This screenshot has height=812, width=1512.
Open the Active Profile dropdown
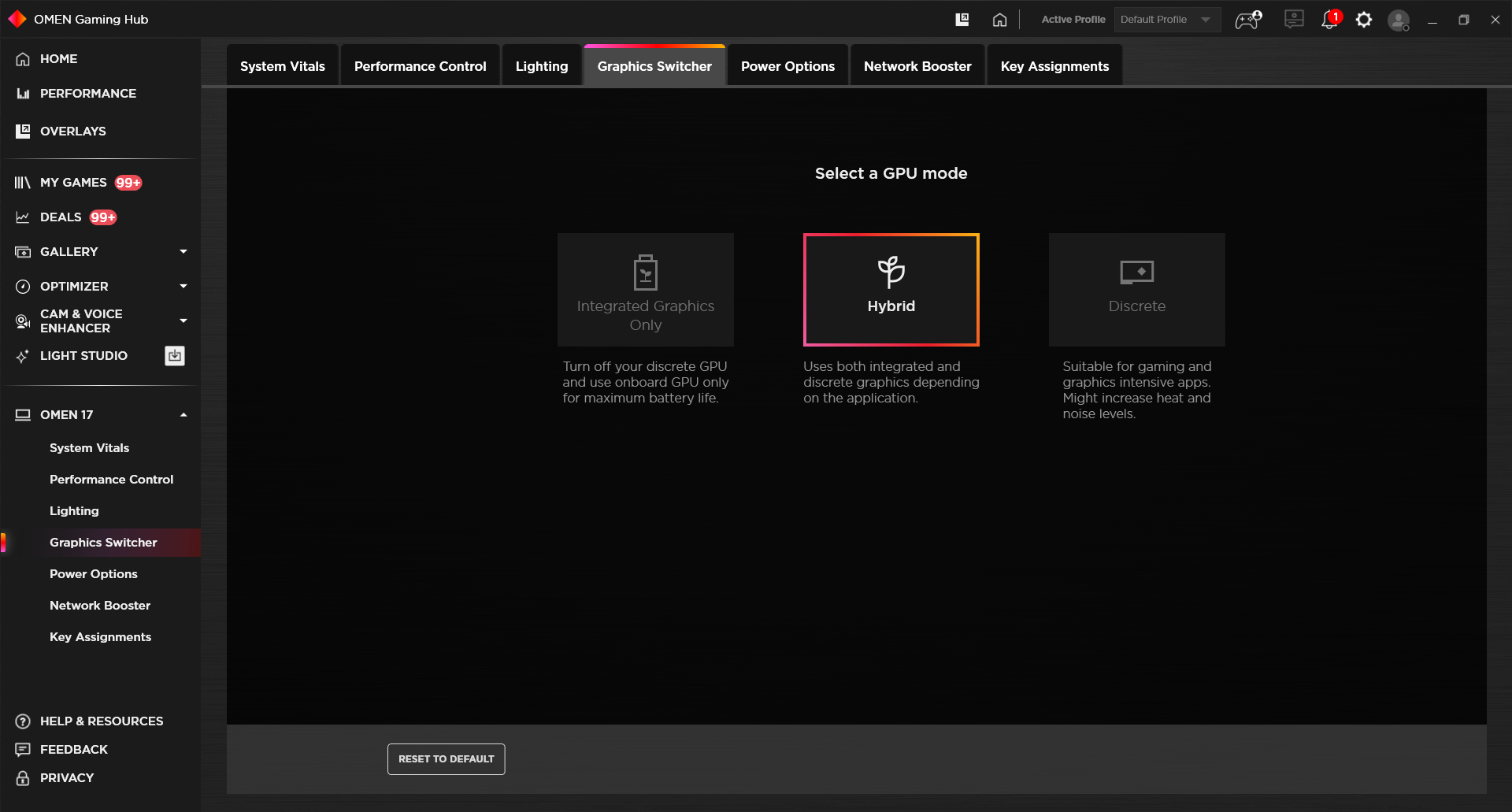(x=1167, y=20)
